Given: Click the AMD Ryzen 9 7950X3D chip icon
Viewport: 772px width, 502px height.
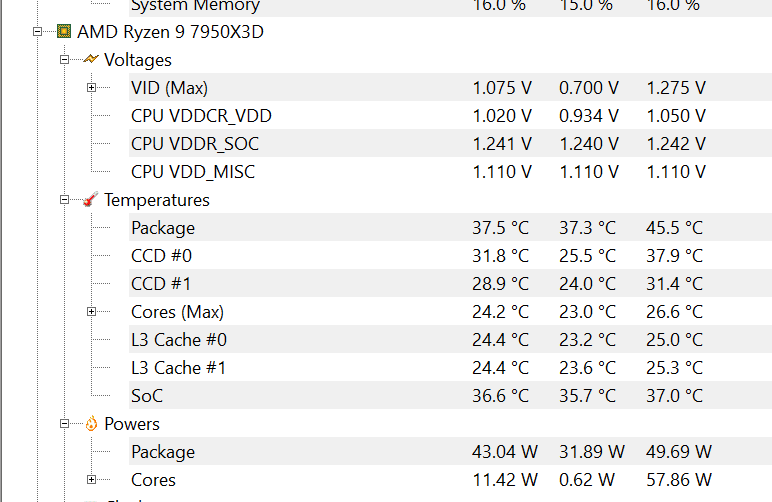Looking at the screenshot, I should [x=64, y=32].
